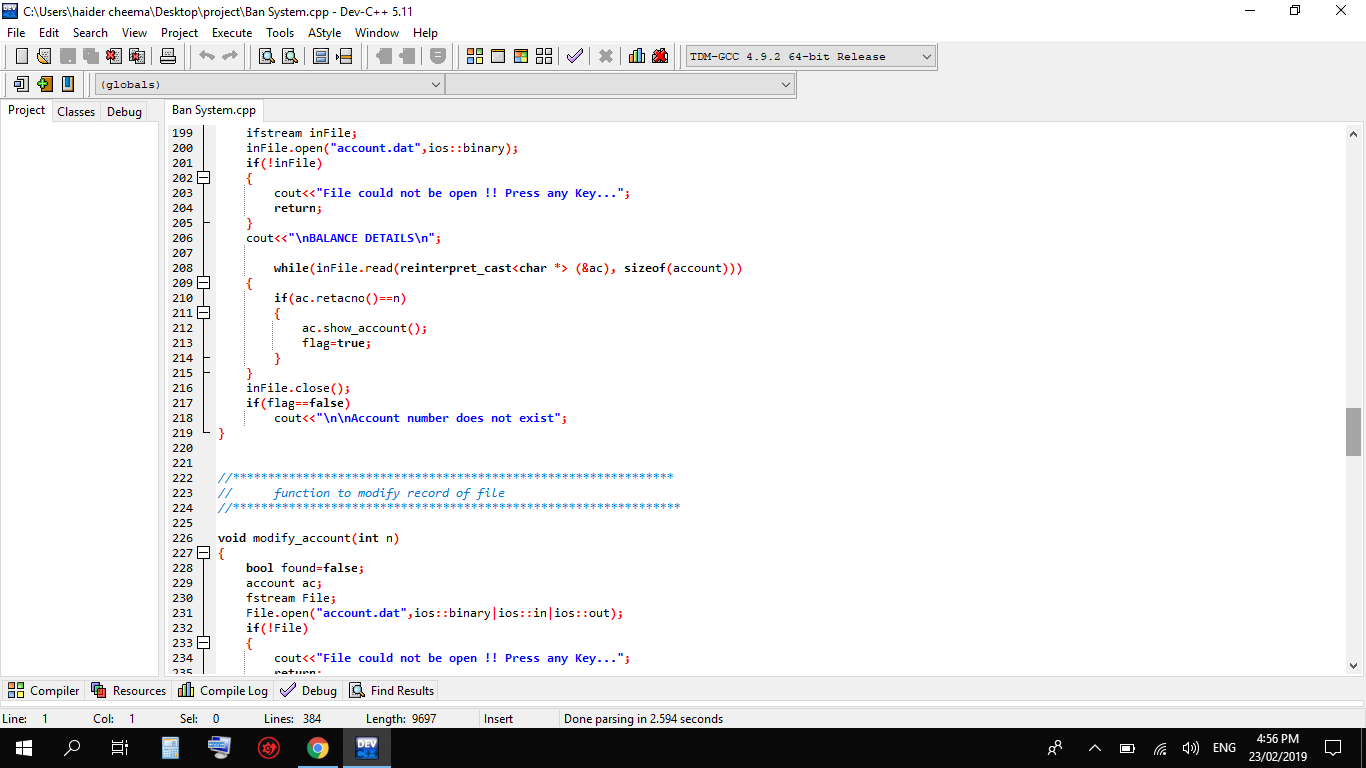Click the Goto Function toolbar icon
Viewport: 1366px width, 768px height.
click(x=321, y=56)
